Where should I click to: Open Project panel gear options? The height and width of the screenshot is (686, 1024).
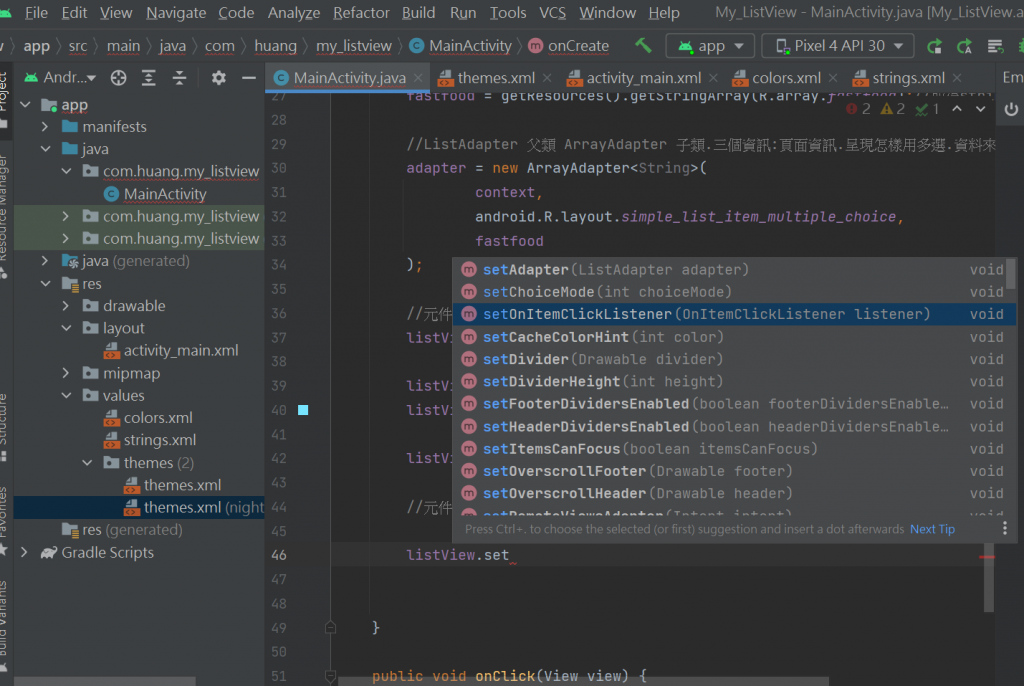tap(219, 78)
